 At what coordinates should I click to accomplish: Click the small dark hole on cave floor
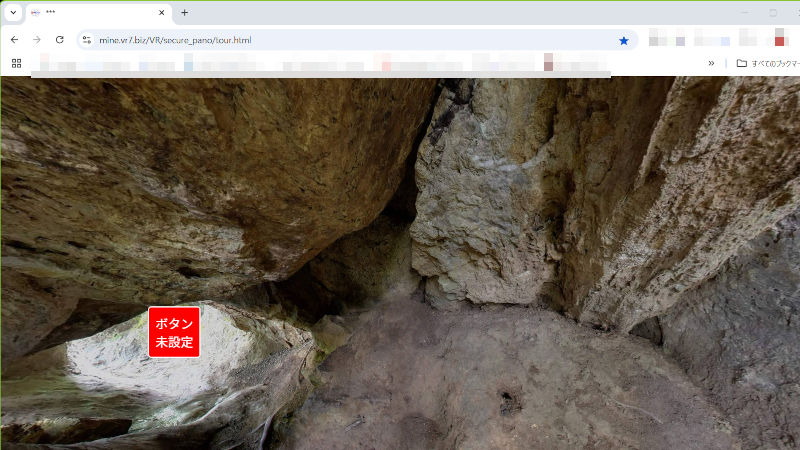click(x=510, y=402)
